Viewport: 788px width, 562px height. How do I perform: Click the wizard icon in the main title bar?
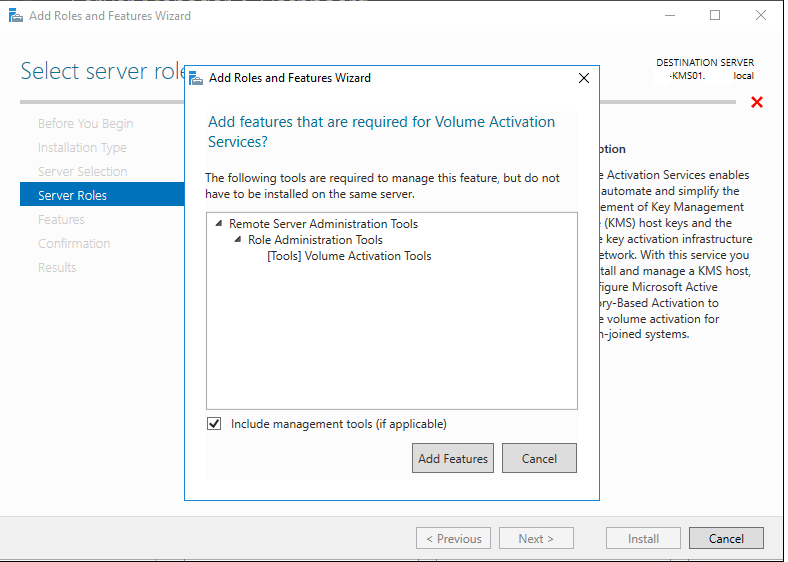(14, 16)
